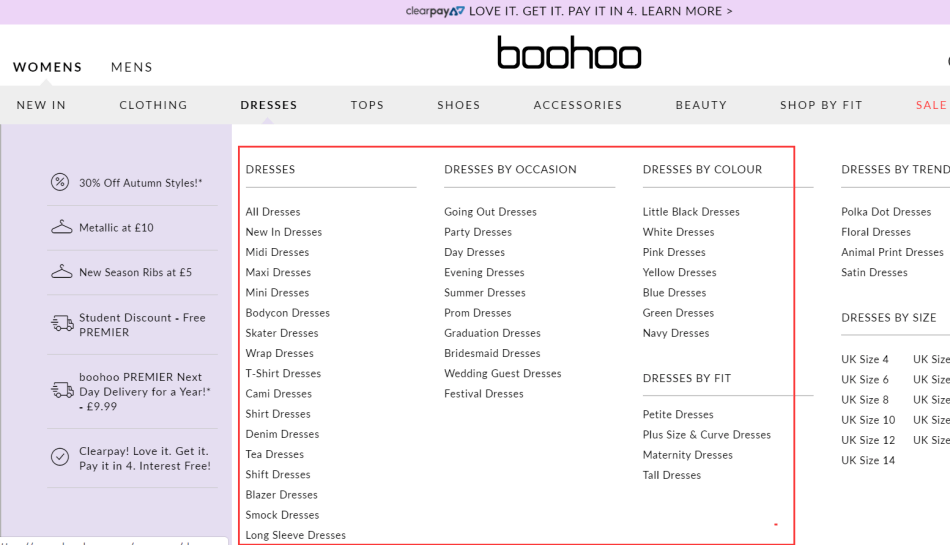Open the Clearpay Learn More banner
This screenshot has height=545, width=951.
[x=569, y=11]
